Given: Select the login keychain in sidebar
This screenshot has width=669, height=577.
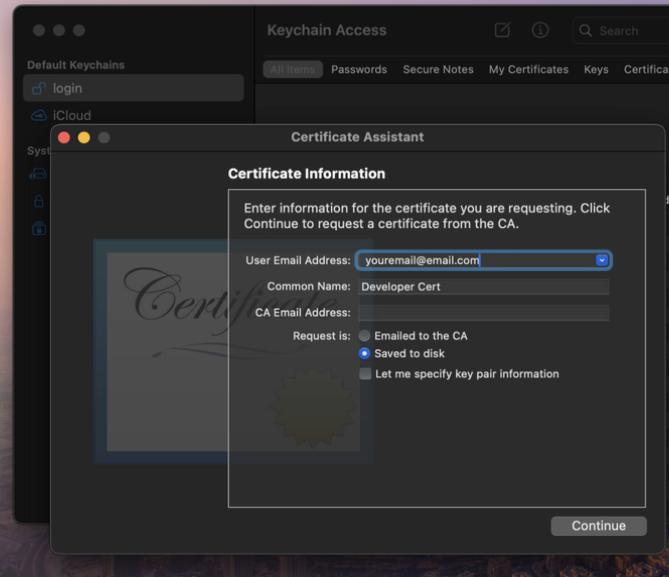Looking at the screenshot, I should coord(133,88).
